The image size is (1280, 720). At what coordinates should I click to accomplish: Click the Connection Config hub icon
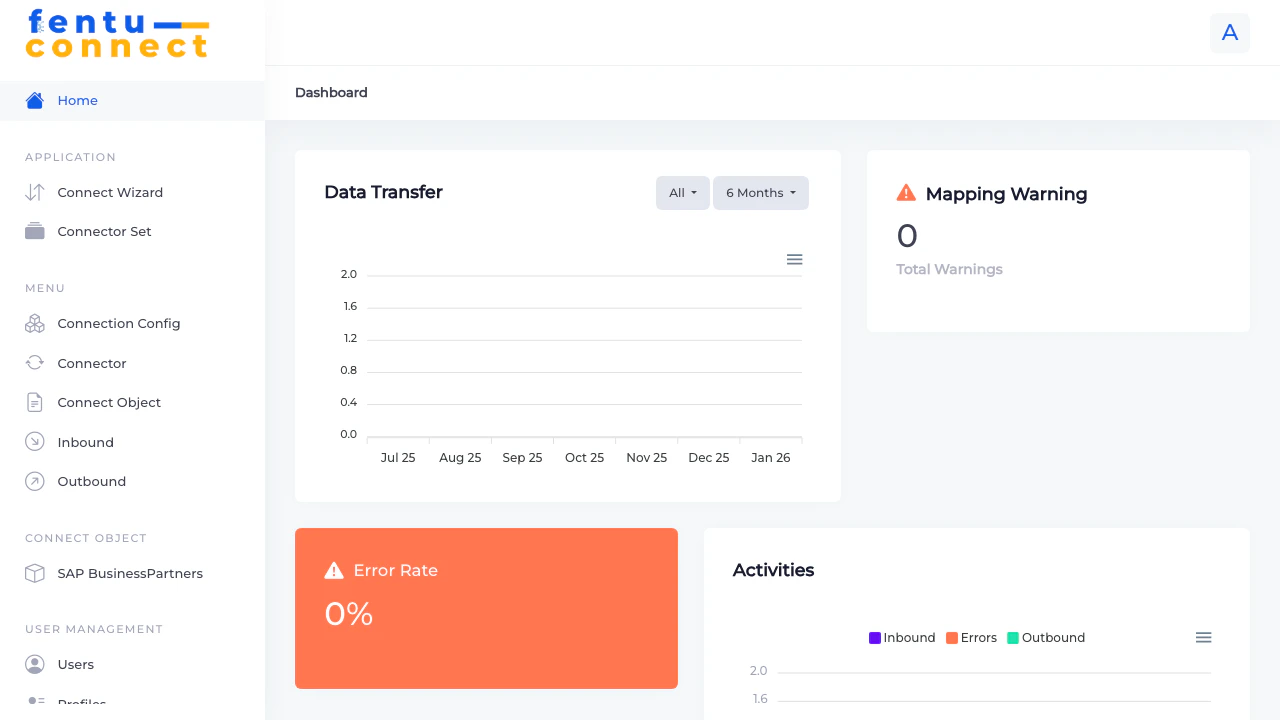(x=34, y=323)
